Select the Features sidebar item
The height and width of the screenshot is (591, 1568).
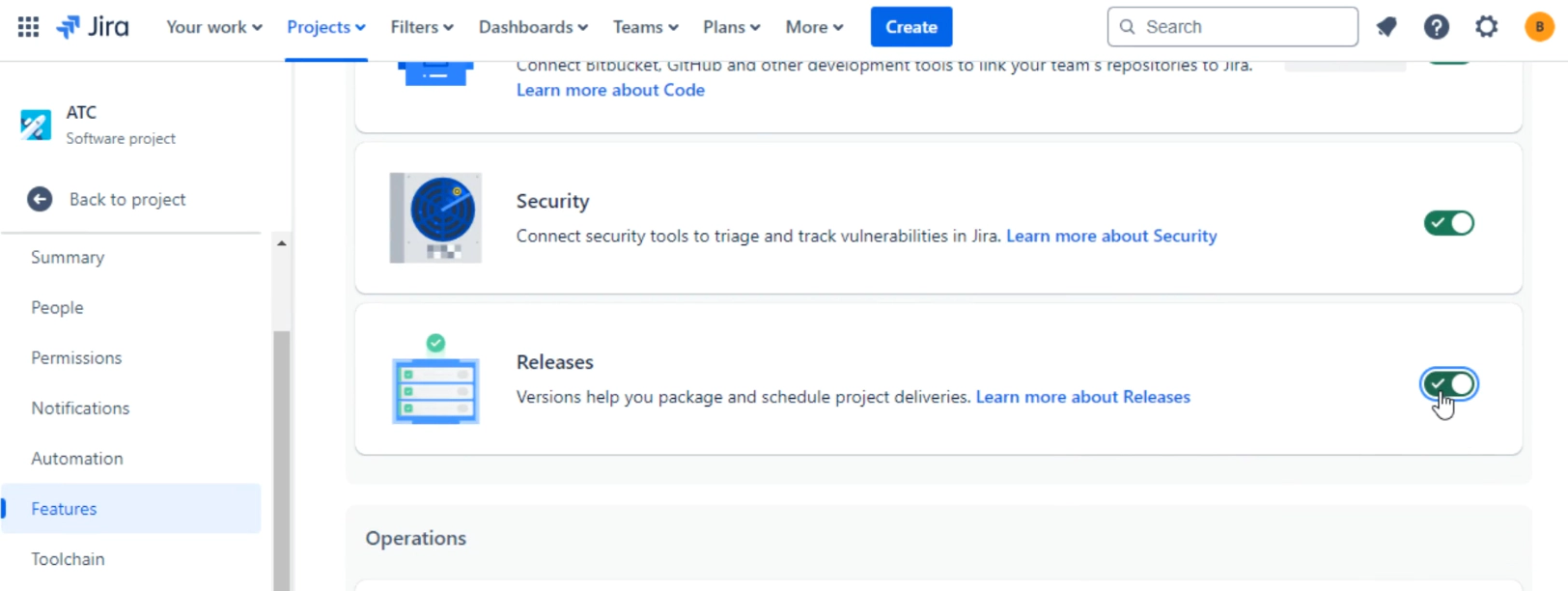click(x=131, y=508)
